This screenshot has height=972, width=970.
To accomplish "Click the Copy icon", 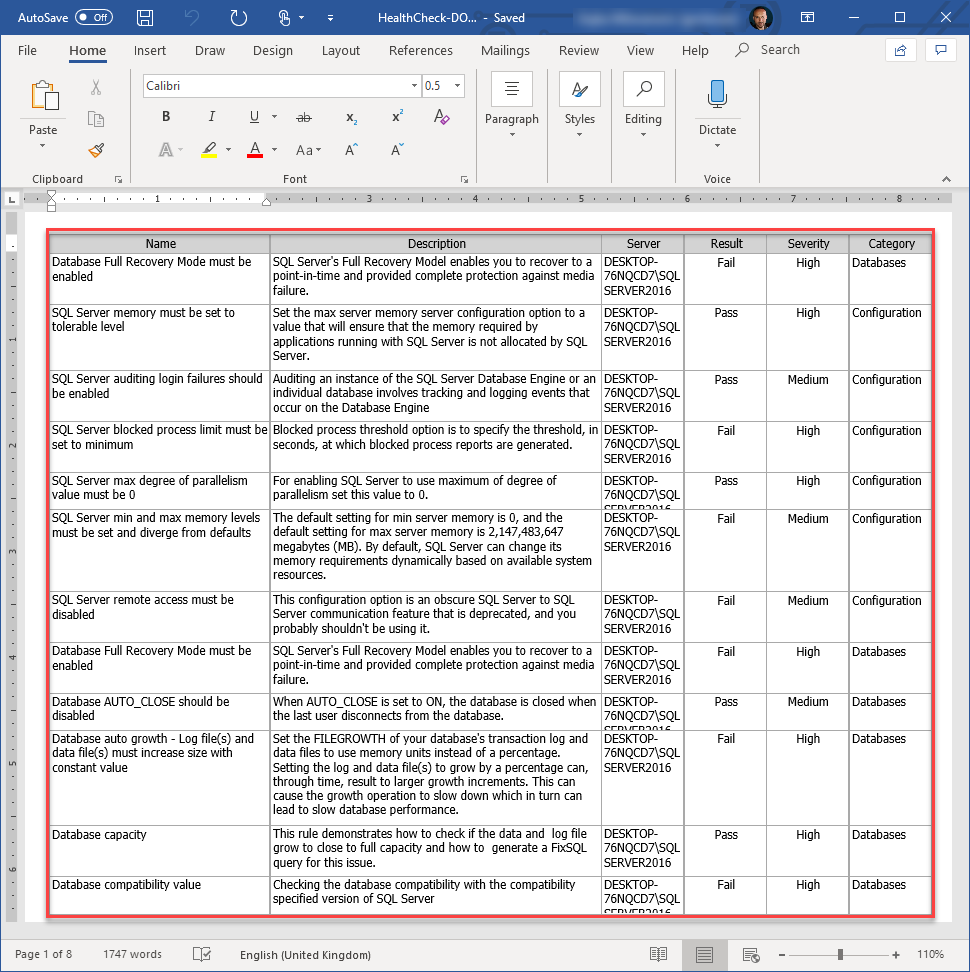I will 95,119.
